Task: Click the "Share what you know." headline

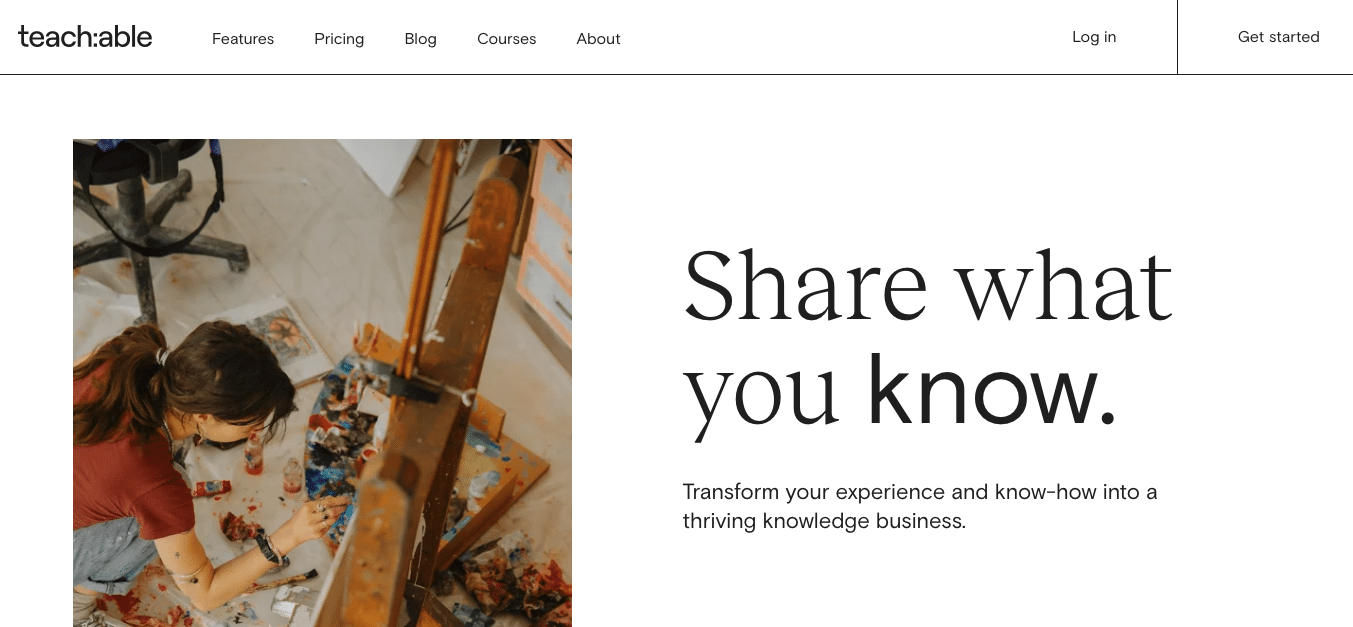Action: coord(926,340)
